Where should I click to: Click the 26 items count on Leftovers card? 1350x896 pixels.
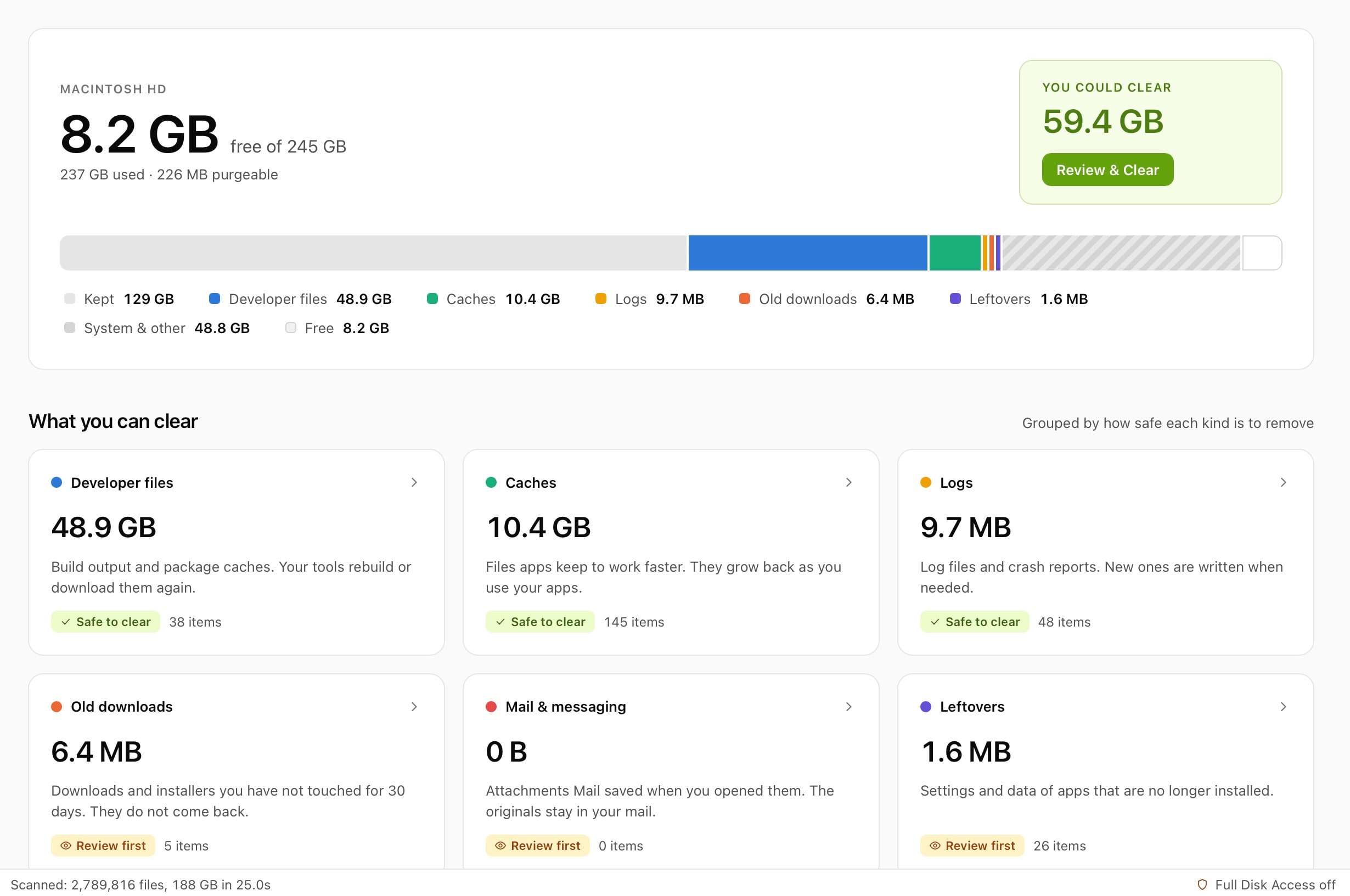coord(1059,846)
